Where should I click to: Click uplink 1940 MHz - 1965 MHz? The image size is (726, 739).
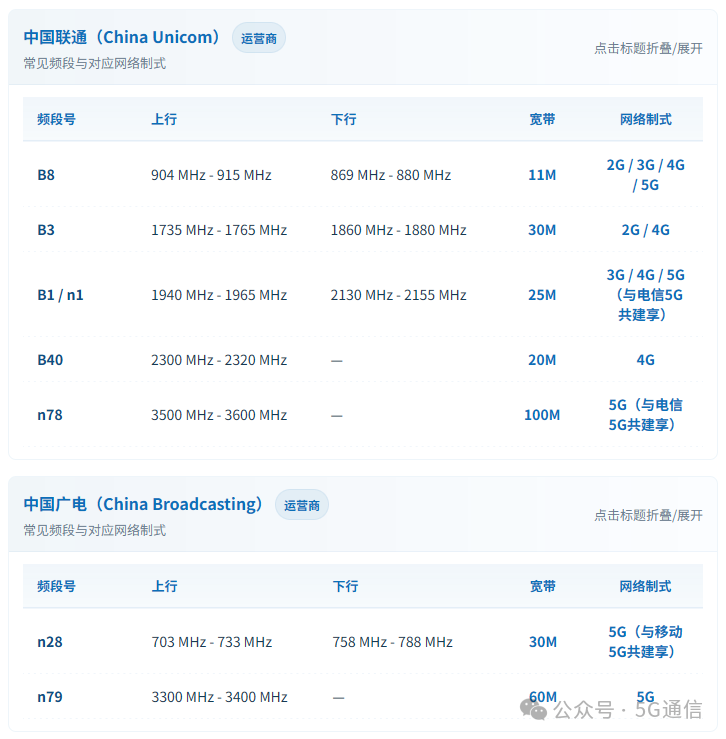[219, 295]
